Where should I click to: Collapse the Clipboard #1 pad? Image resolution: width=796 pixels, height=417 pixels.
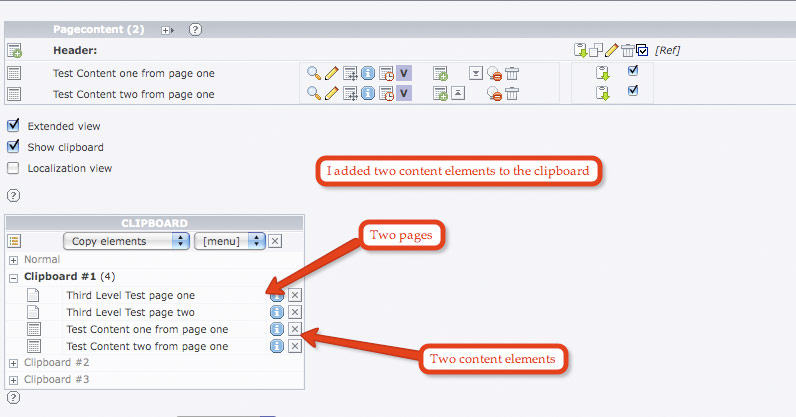[14, 277]
